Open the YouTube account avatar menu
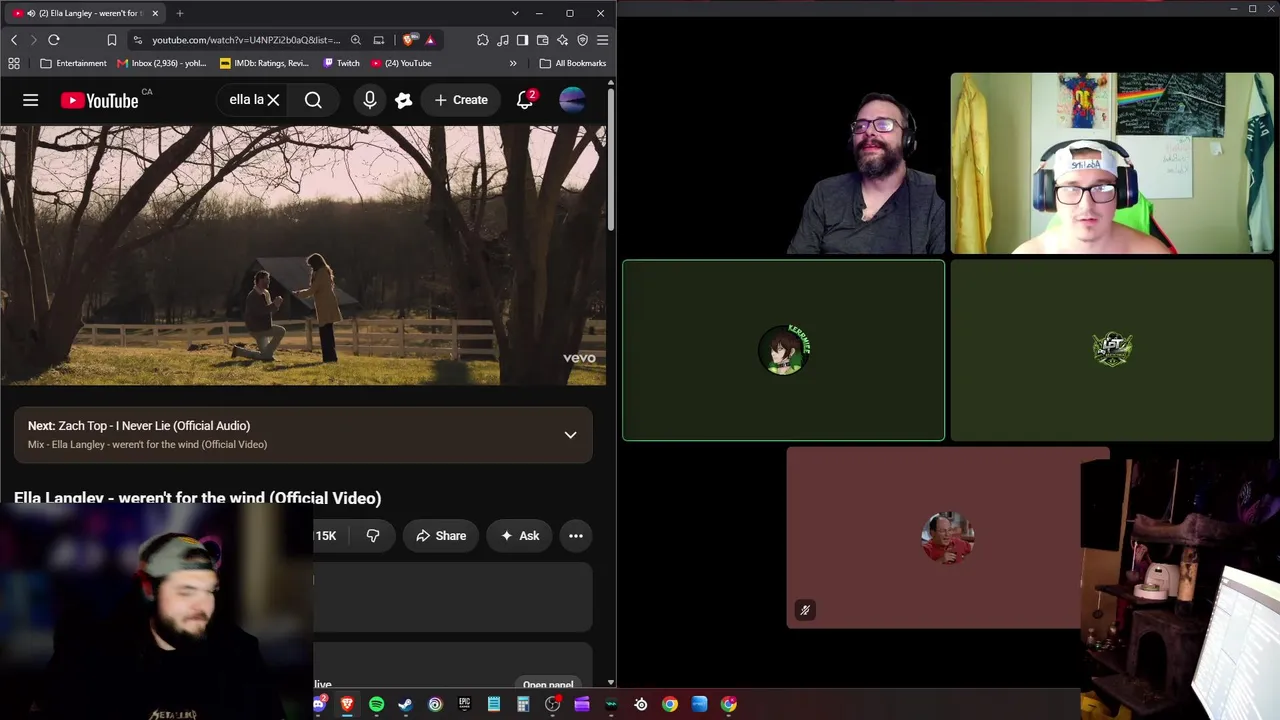The height and width of the screenshot is (720, 1280). pos(572,100)
